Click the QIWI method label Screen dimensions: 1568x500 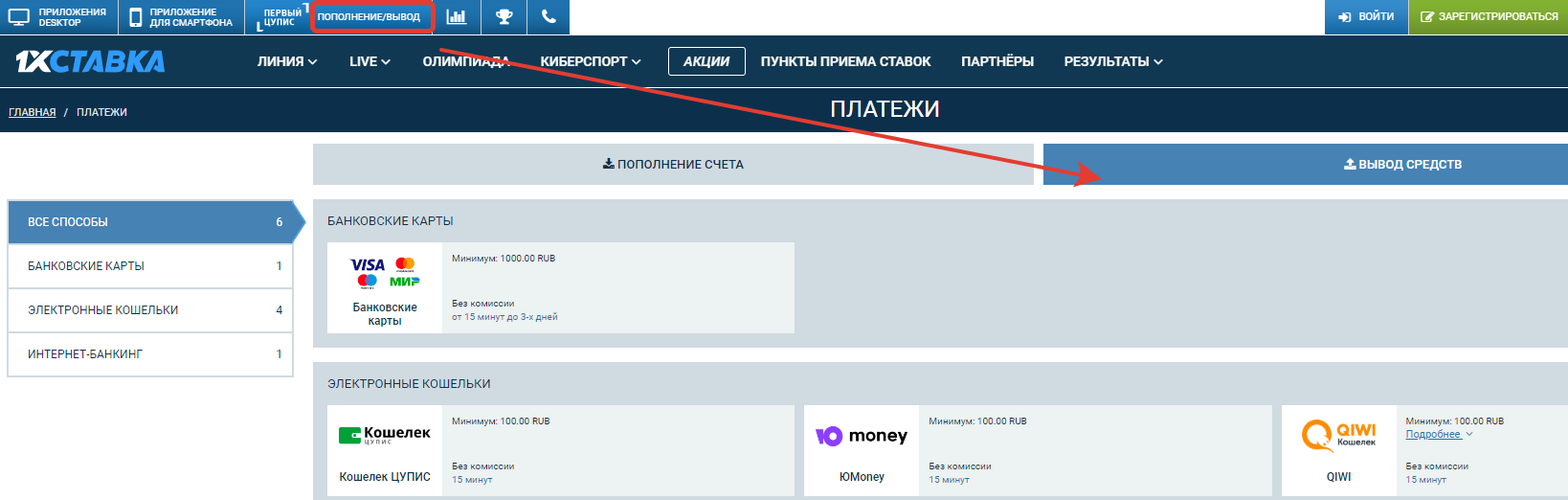pyautogui.click(x=1338, y=476)
